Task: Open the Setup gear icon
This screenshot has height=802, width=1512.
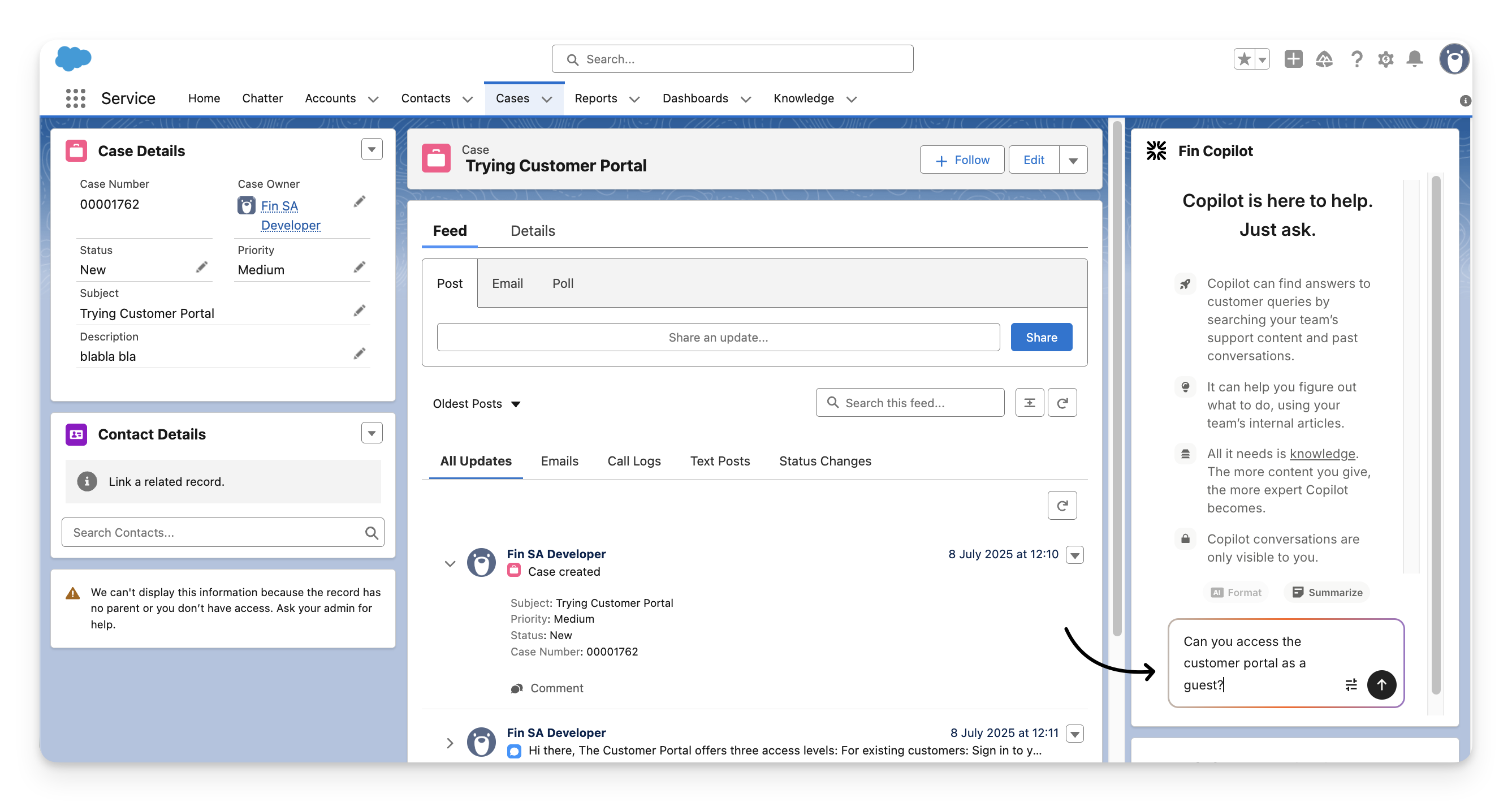Action: [1386, 59]
